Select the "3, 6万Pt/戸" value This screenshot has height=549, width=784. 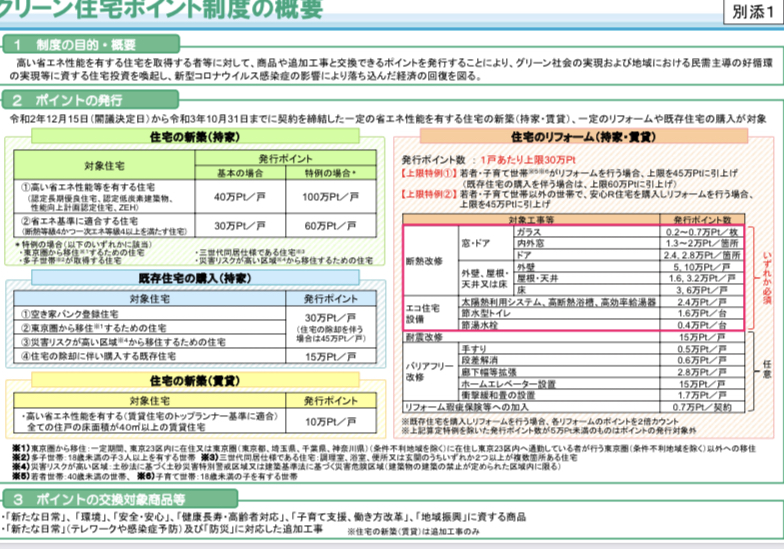coord(702,290)
